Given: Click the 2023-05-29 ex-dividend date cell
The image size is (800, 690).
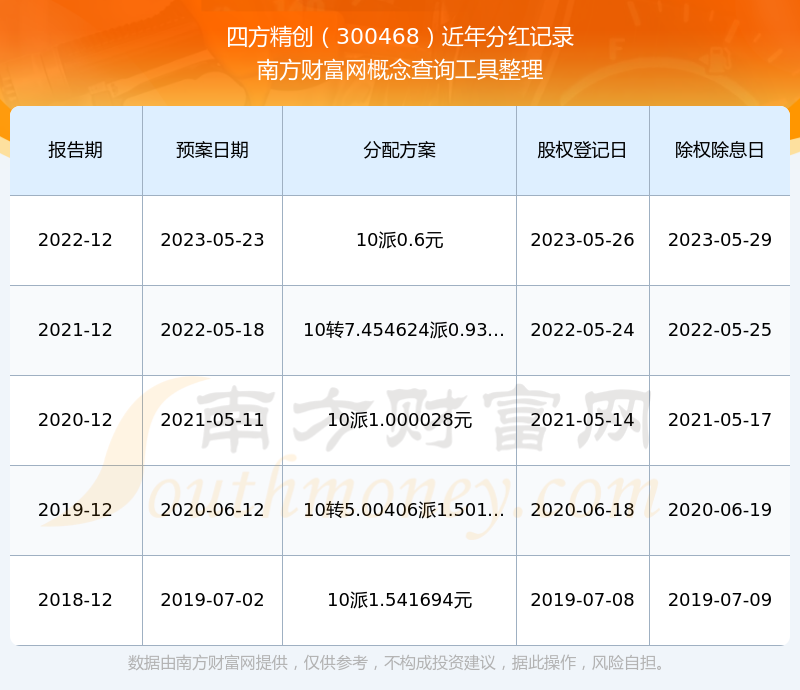Looking at the screenshot, I should (719, 240).
